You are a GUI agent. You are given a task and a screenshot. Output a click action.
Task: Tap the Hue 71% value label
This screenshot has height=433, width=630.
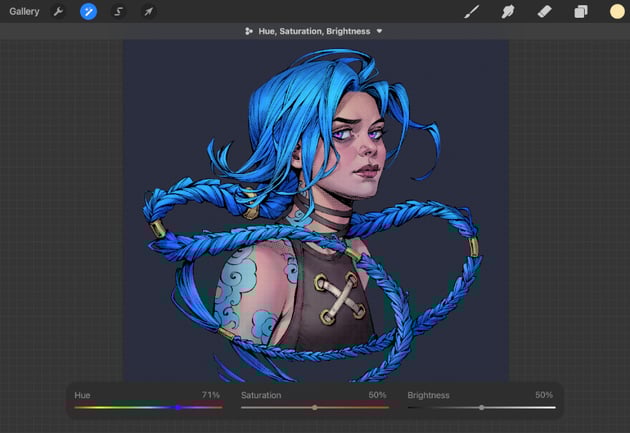[x=211, y=395]
